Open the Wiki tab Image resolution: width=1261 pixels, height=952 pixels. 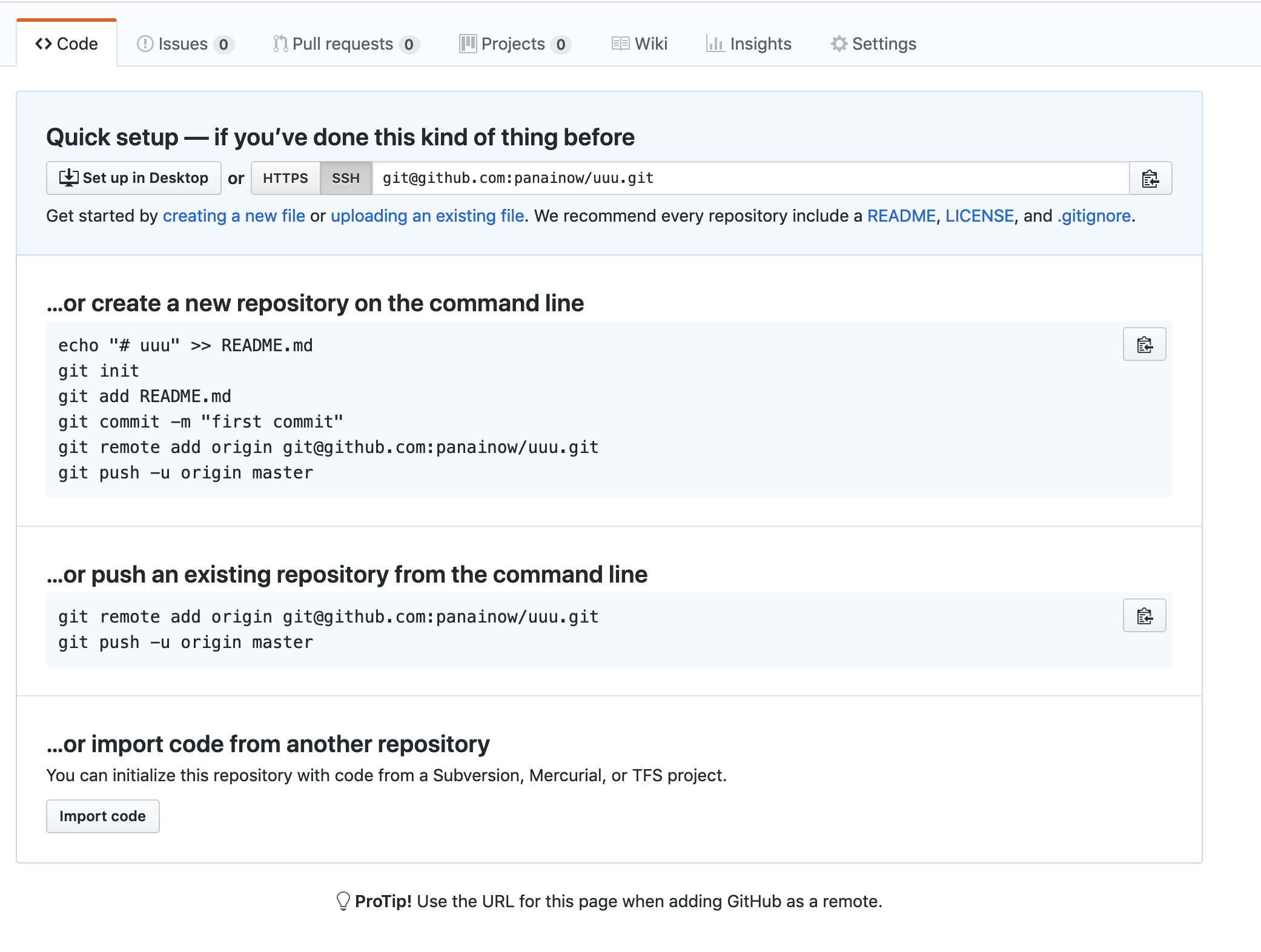coord(640,44)
